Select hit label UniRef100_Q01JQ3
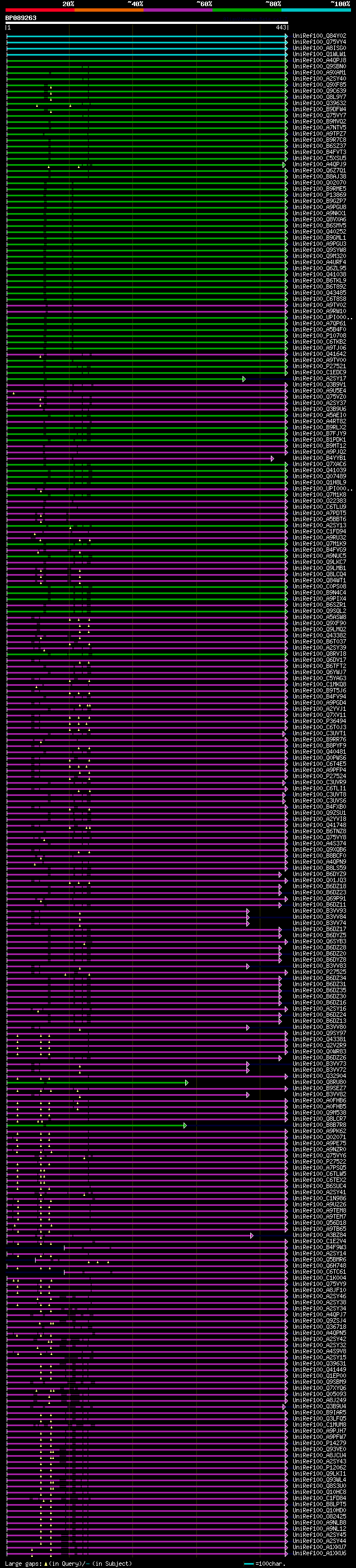Screen dimensions: 356x1568 [319, 880]
